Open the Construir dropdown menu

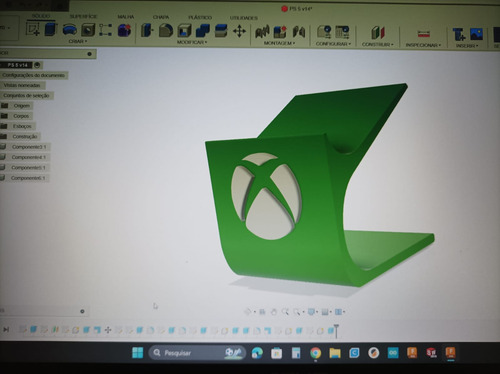pos(378,44)
